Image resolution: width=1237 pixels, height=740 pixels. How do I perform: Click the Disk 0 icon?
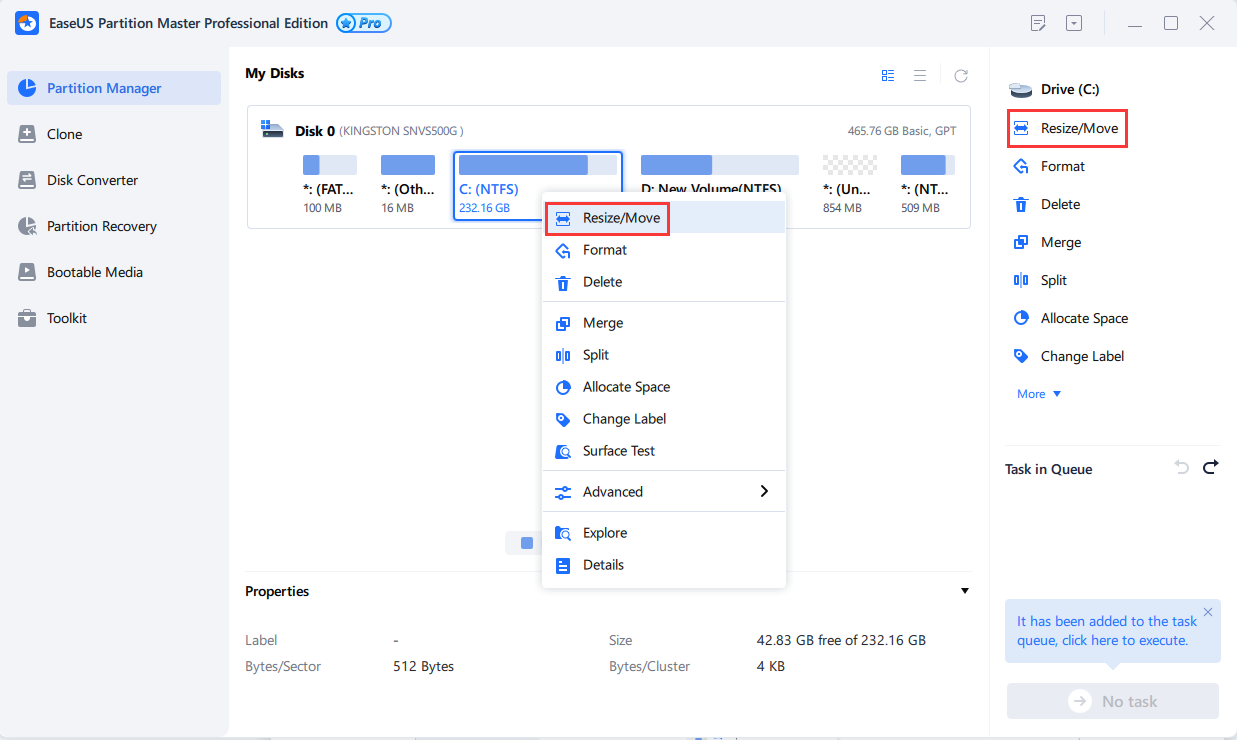click(272, 130)
